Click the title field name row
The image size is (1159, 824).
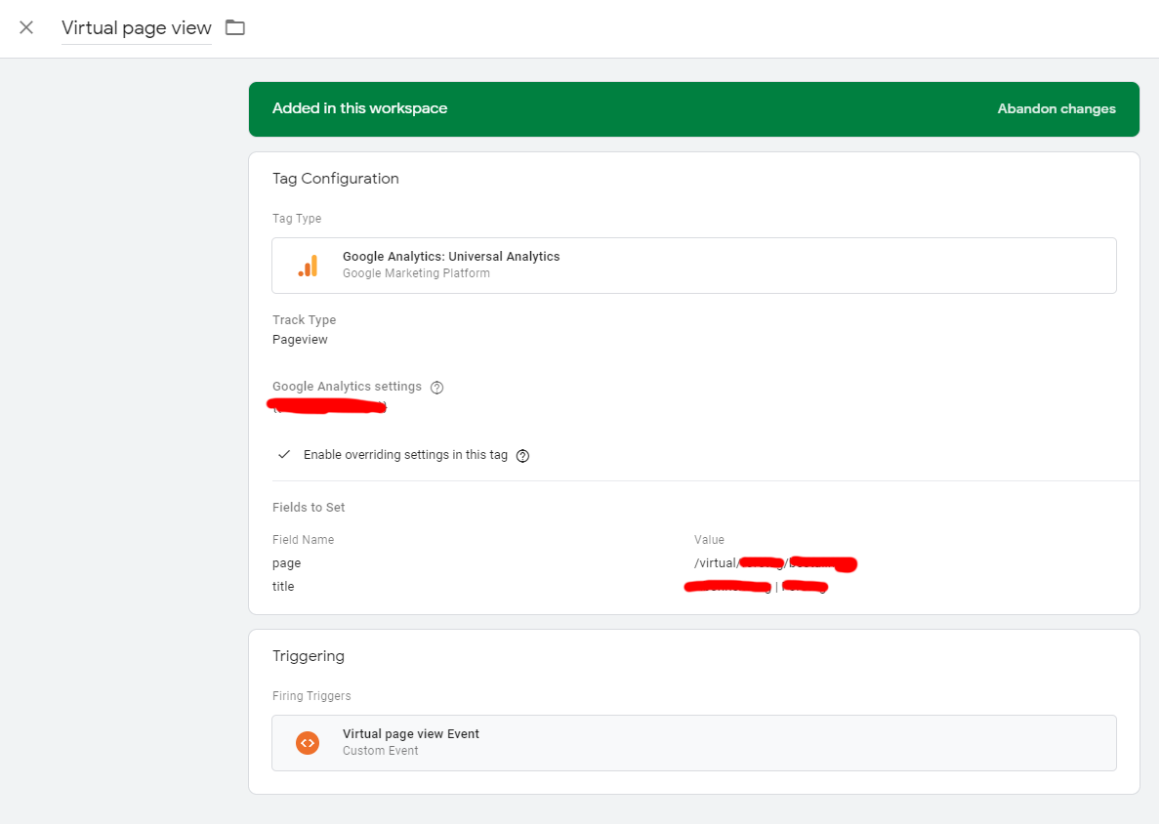[x=283, y=587]
